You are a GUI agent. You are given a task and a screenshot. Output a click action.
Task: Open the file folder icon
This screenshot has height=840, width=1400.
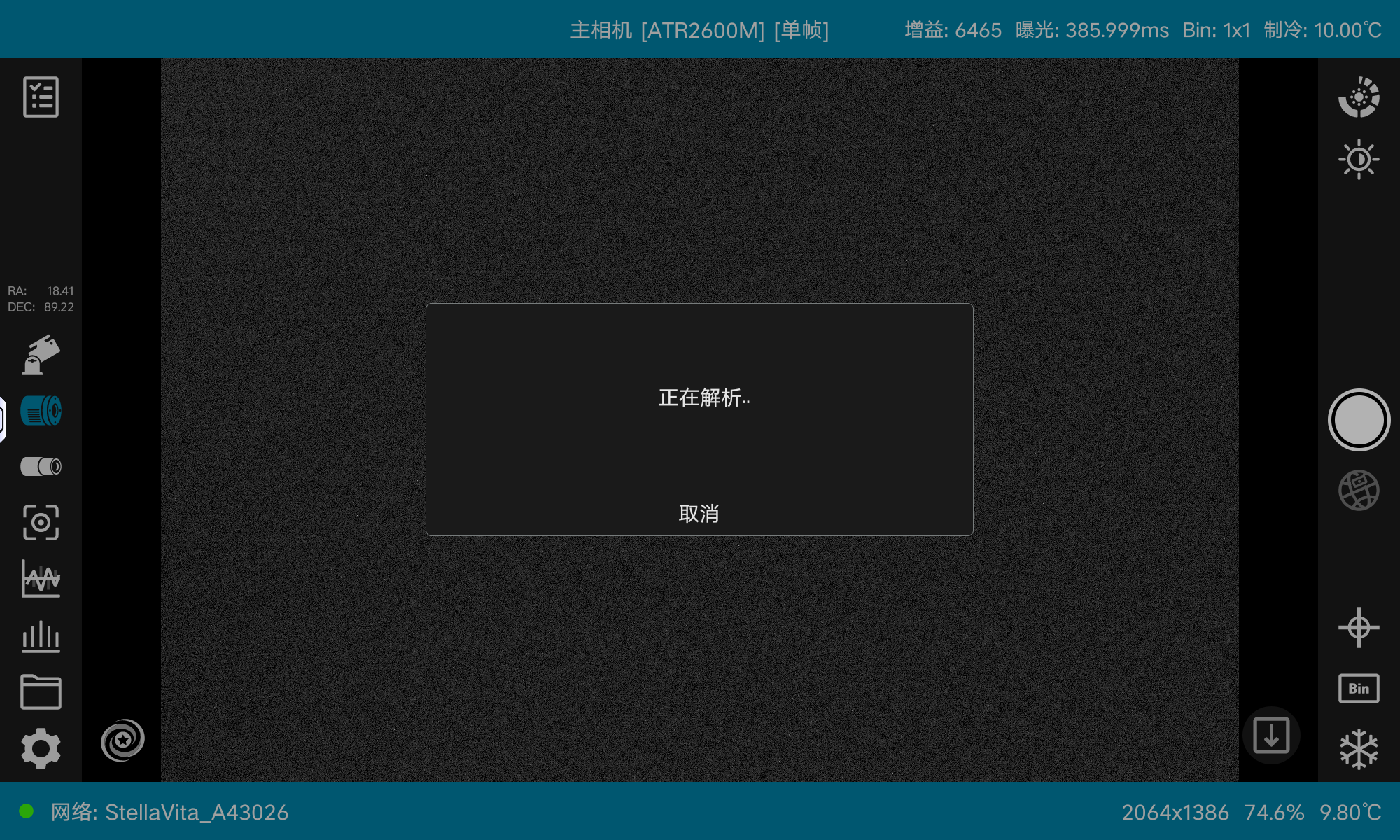pyautogui.click(x=41, y=692)
